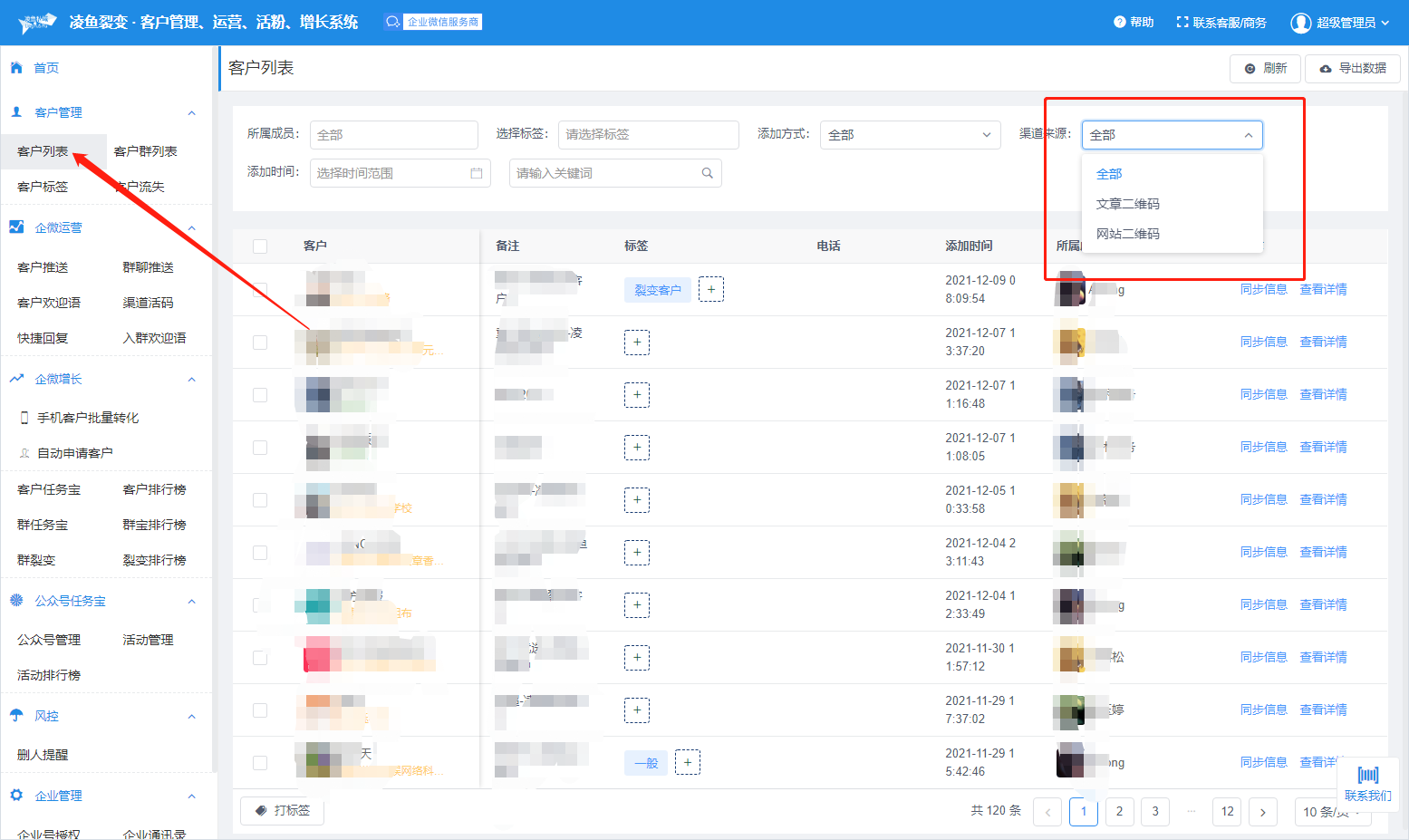Viewport: 1409px width, 840px height.
Task: Select 文章二维码 from channel source list
Action: pos(1127,204)
